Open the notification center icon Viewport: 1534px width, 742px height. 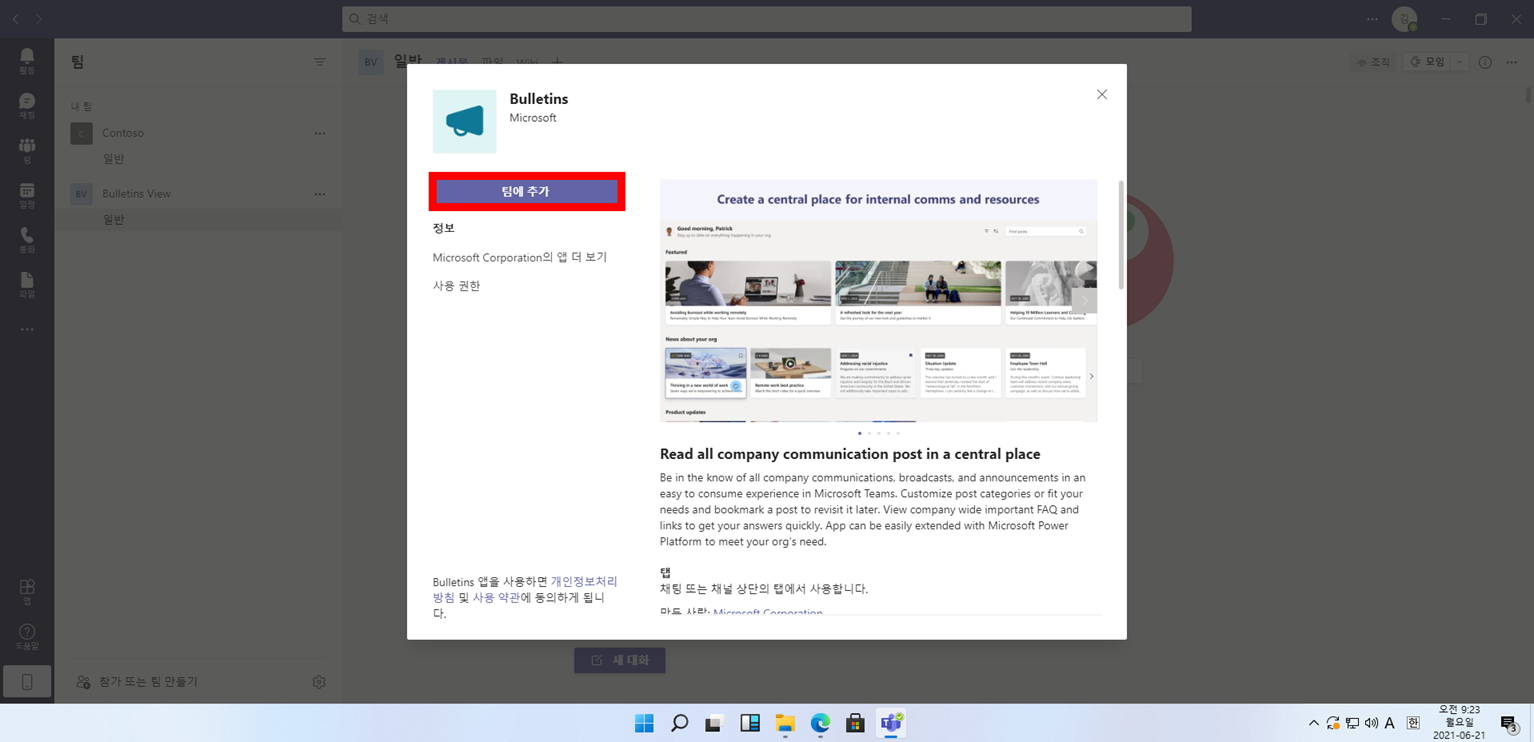coord(1509,723)
